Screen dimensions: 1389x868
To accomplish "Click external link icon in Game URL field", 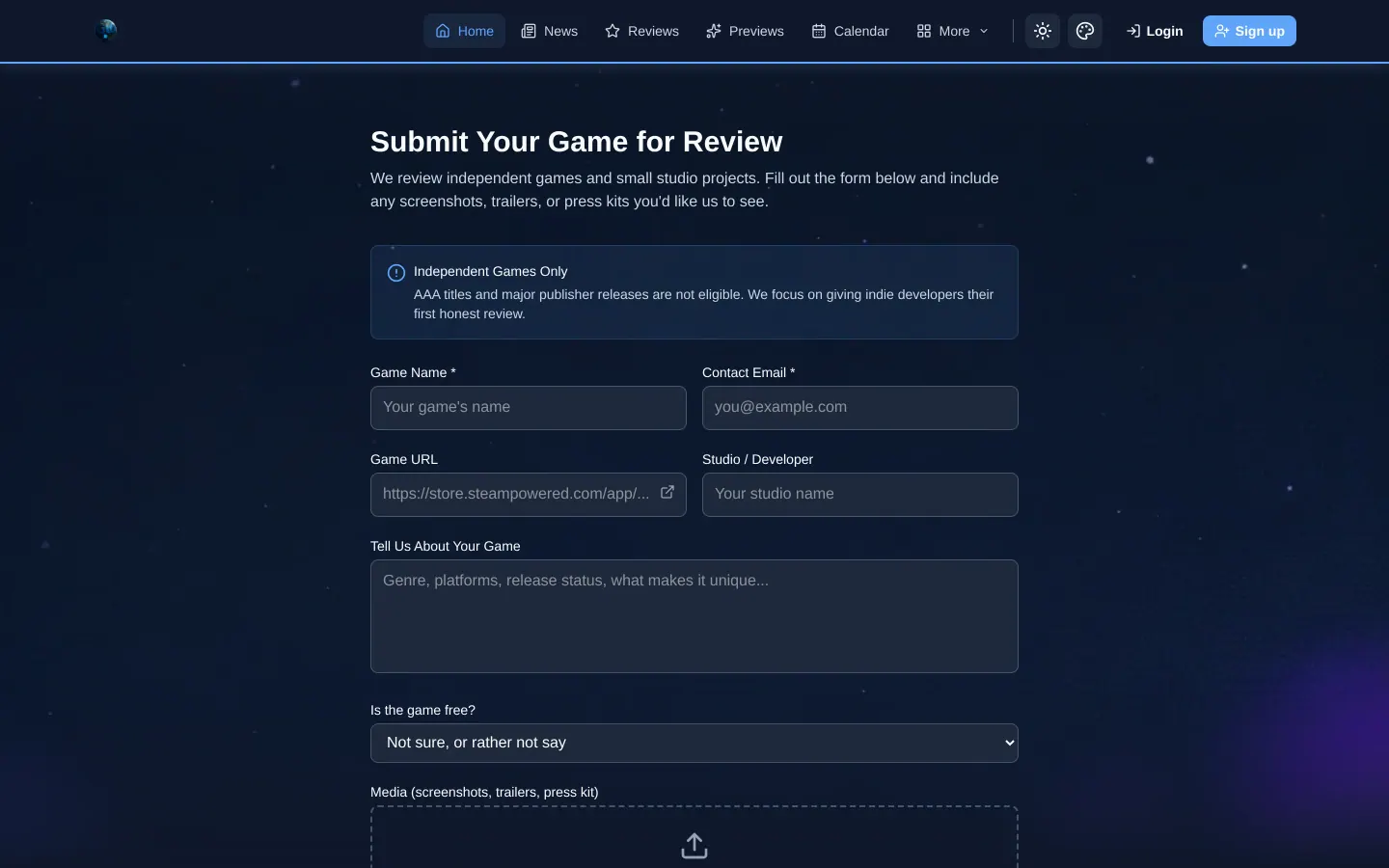I will (667, 492).
